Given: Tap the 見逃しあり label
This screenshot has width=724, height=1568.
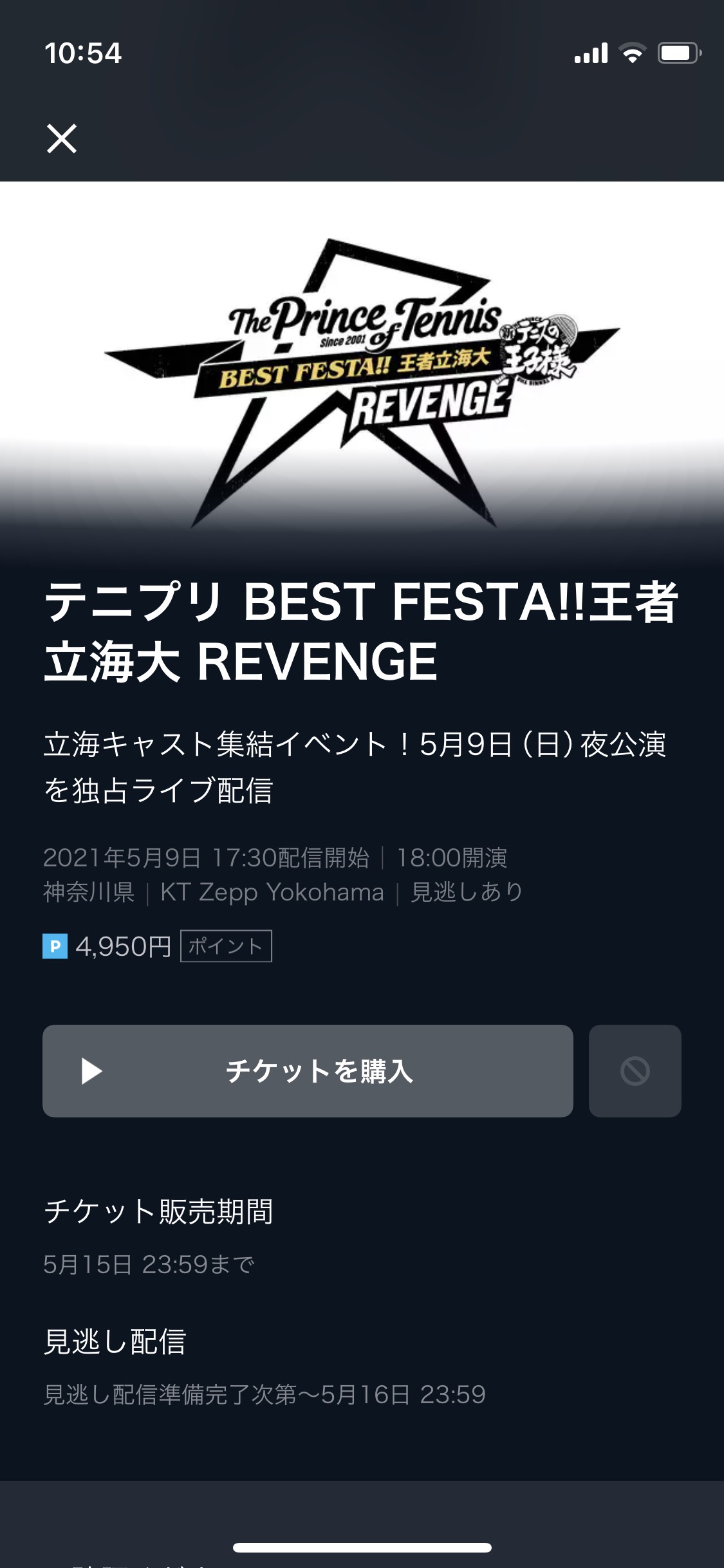Looking at the screenshot, I should 467,892.
